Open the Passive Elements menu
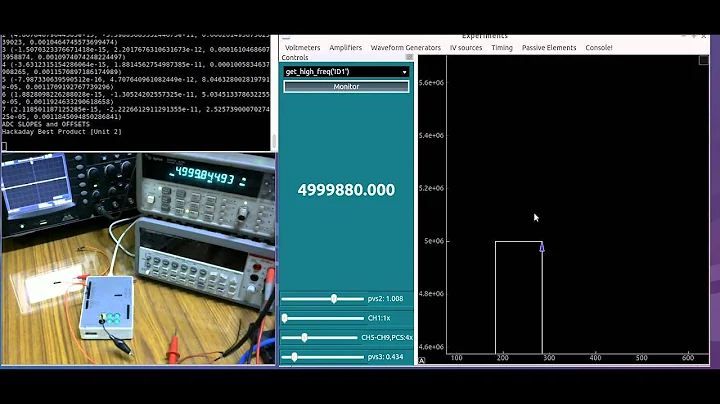720x404 pixels. 549,48
